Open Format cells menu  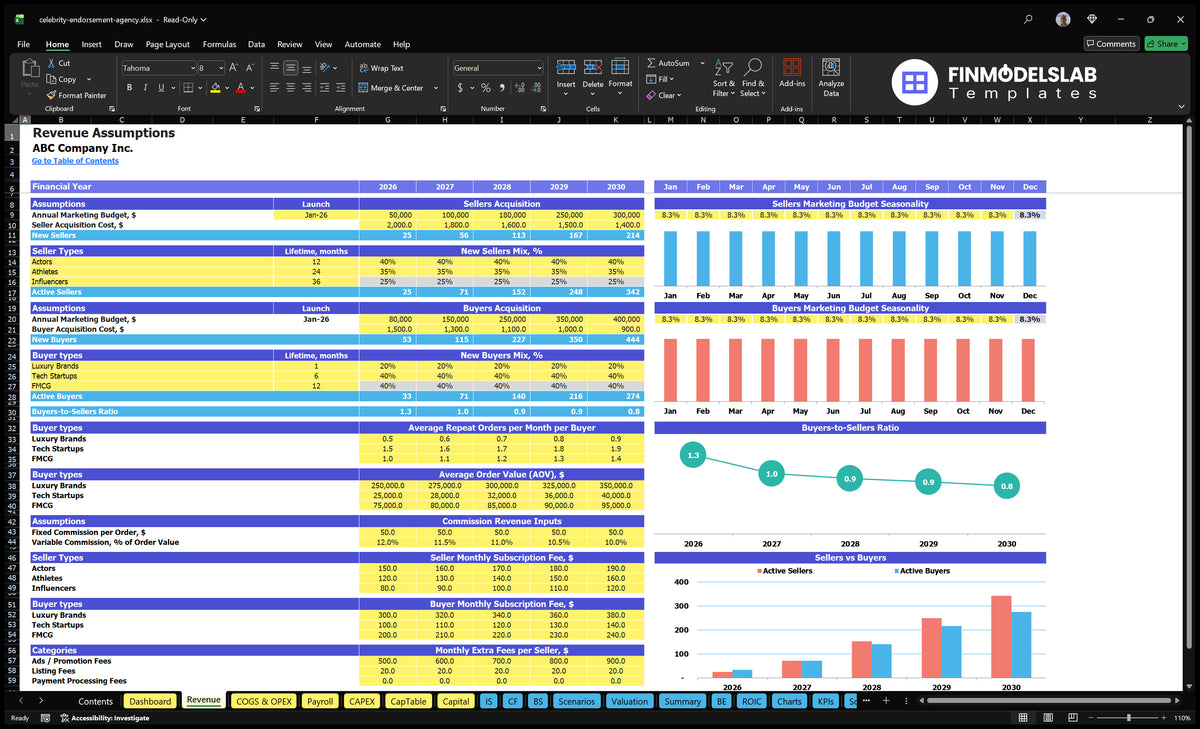coord(620,77)
